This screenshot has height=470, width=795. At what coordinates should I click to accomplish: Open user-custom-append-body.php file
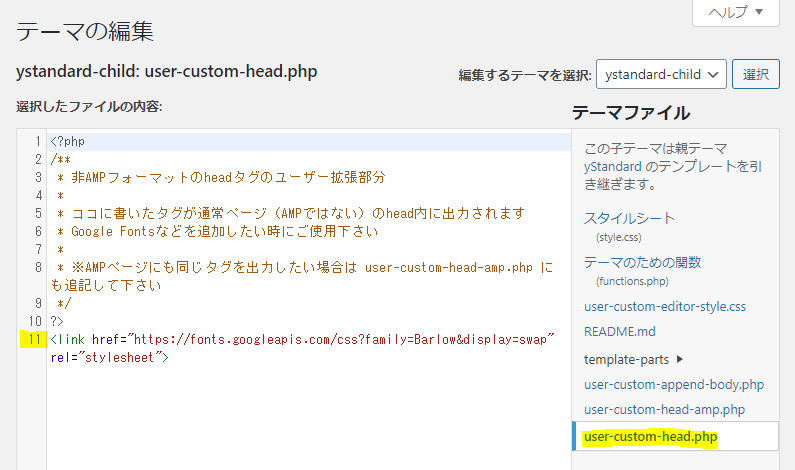[674, 385]
